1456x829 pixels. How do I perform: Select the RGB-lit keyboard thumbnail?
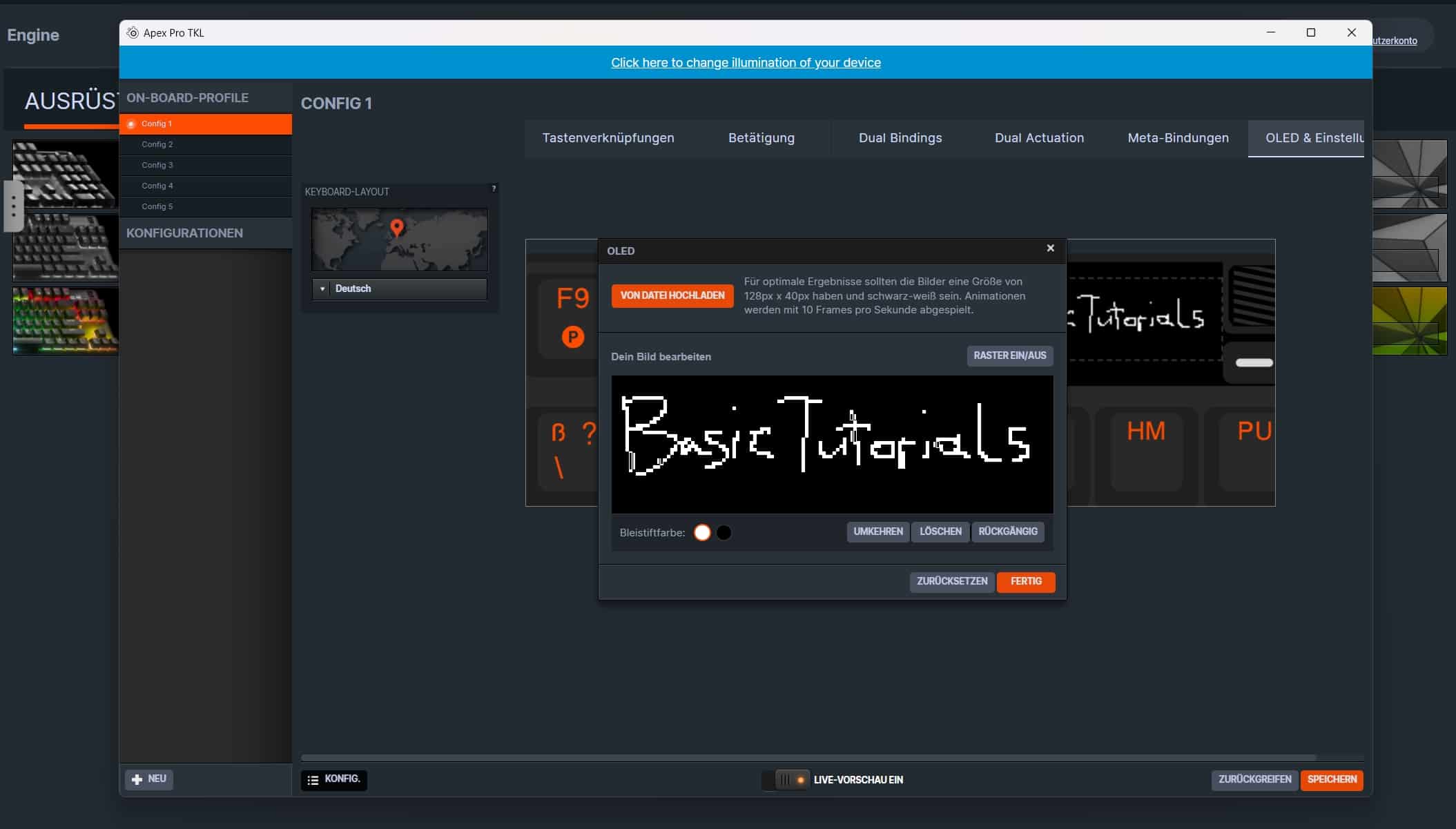point(65,321)
